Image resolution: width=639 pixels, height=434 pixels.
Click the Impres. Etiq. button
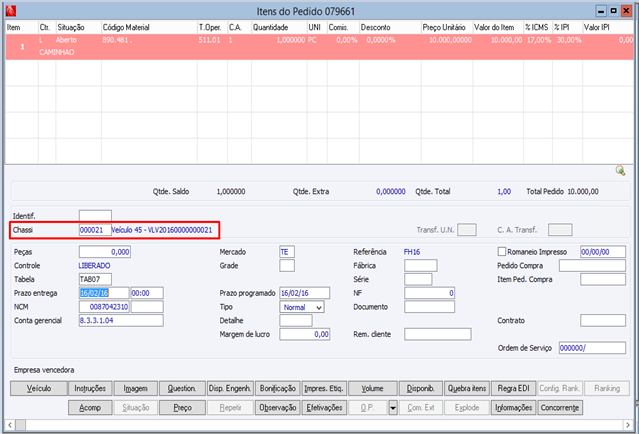click(324, 388)
